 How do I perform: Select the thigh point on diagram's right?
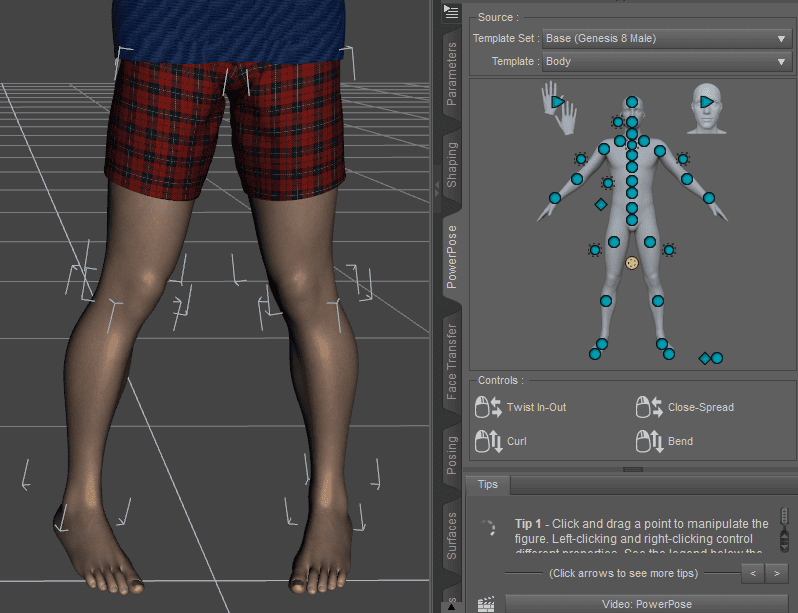point(650,242)
